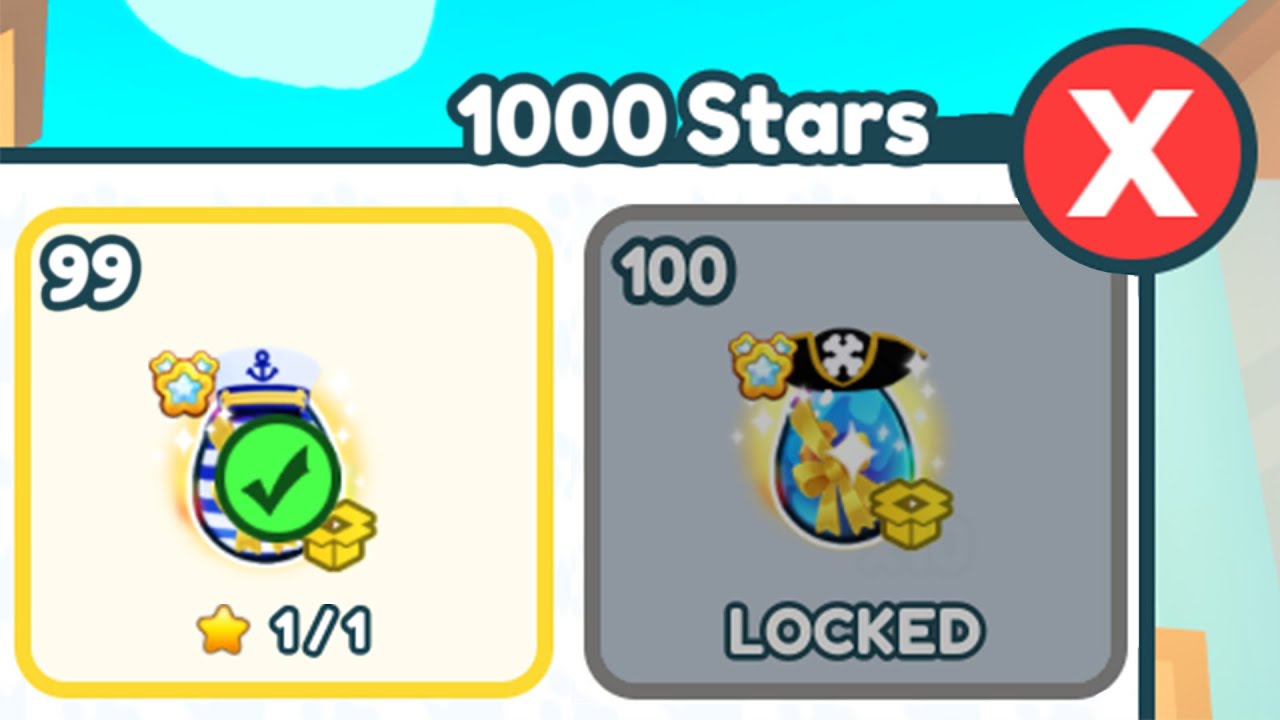
Task: Open the locked tier 100 reward card
Action: pyautogui.click(x=855, y=452)
